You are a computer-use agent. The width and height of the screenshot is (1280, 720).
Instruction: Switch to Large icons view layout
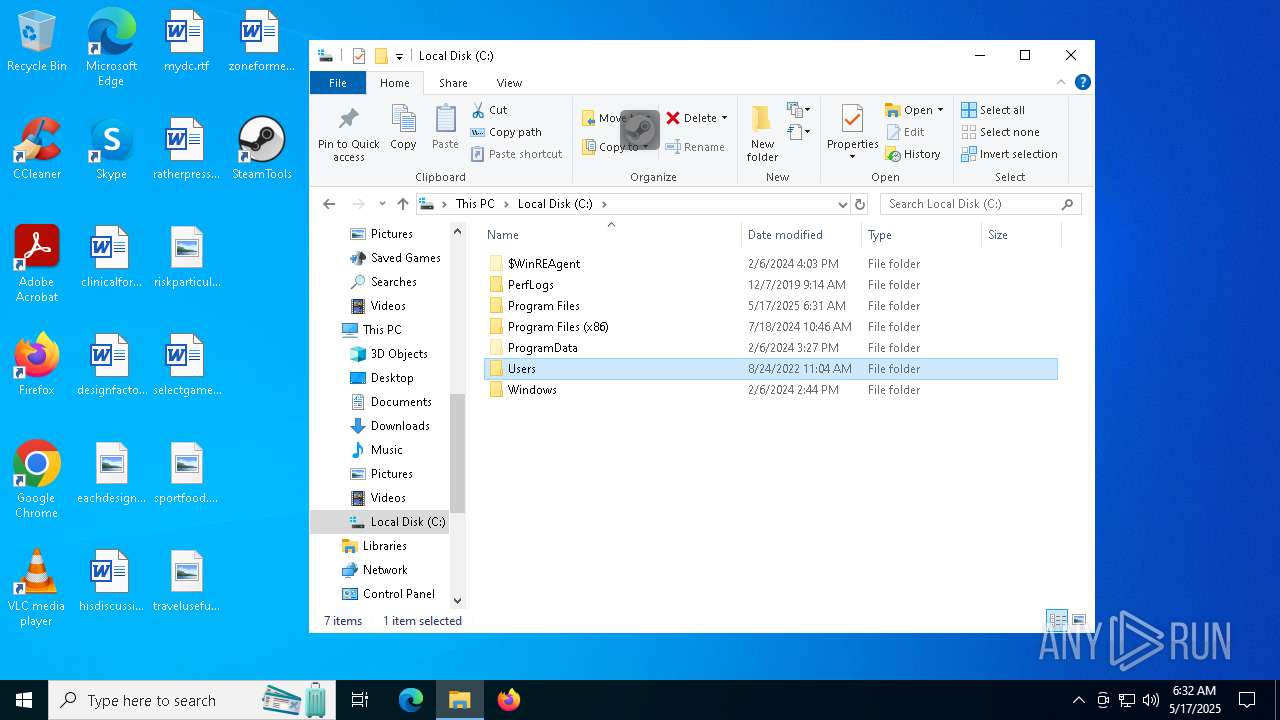[1079, 621]
